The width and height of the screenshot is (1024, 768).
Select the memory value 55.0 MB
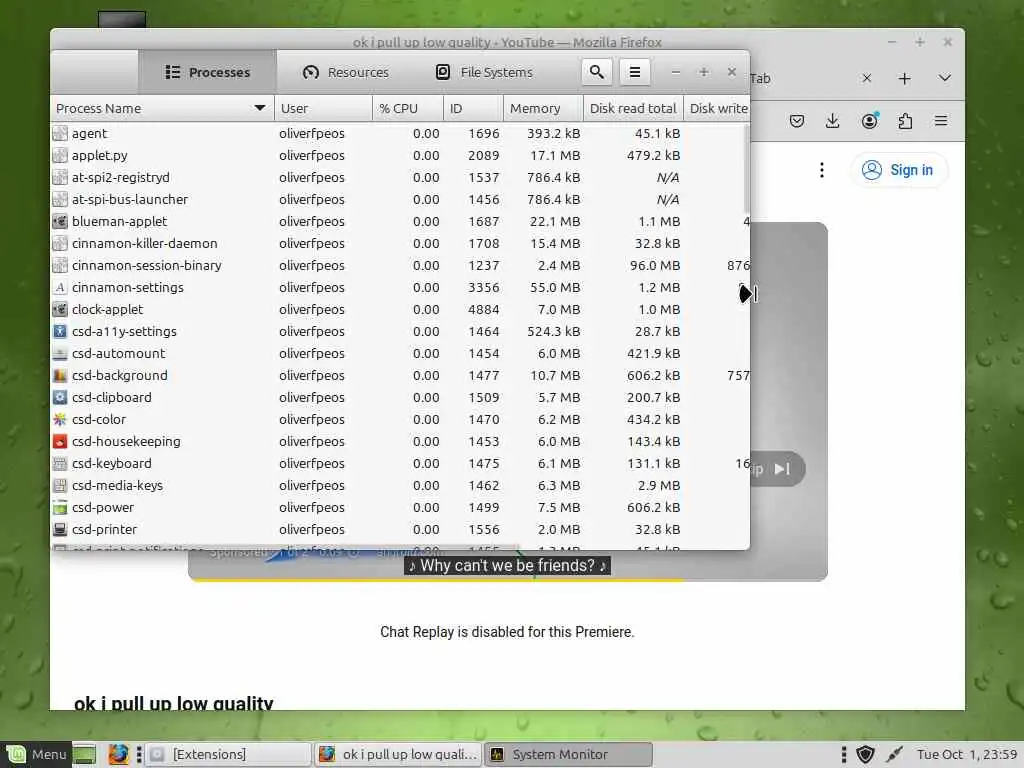[x=554, y=287]
